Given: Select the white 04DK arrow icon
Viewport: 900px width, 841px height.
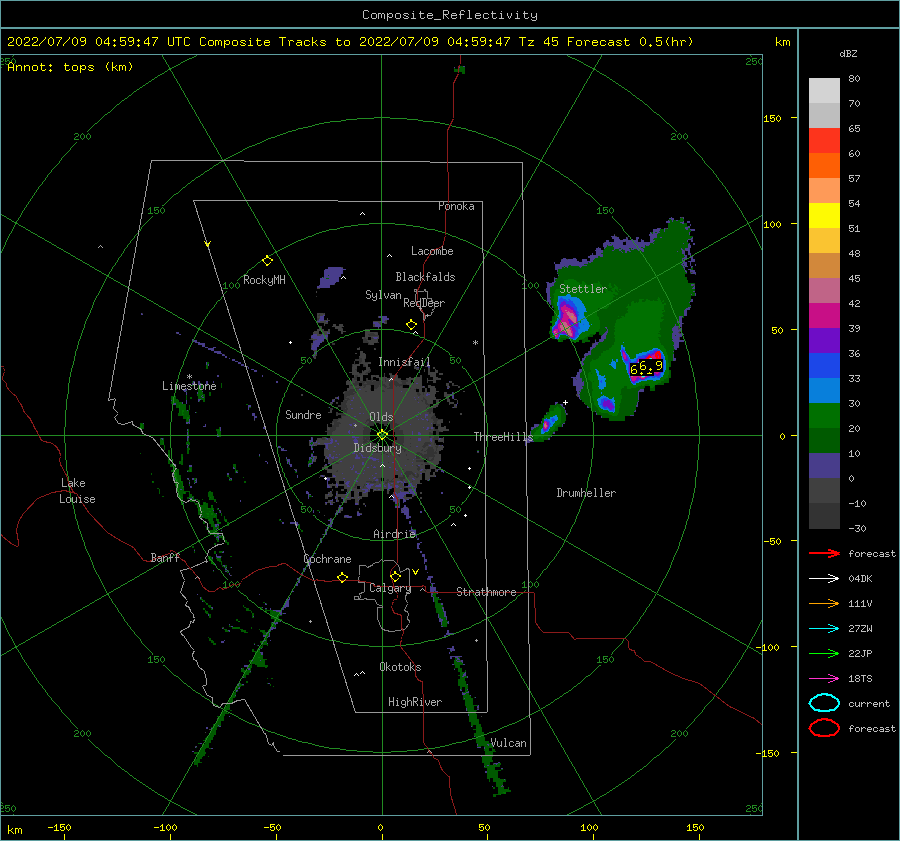Looking at the screenshot, I should click(824, 579).
